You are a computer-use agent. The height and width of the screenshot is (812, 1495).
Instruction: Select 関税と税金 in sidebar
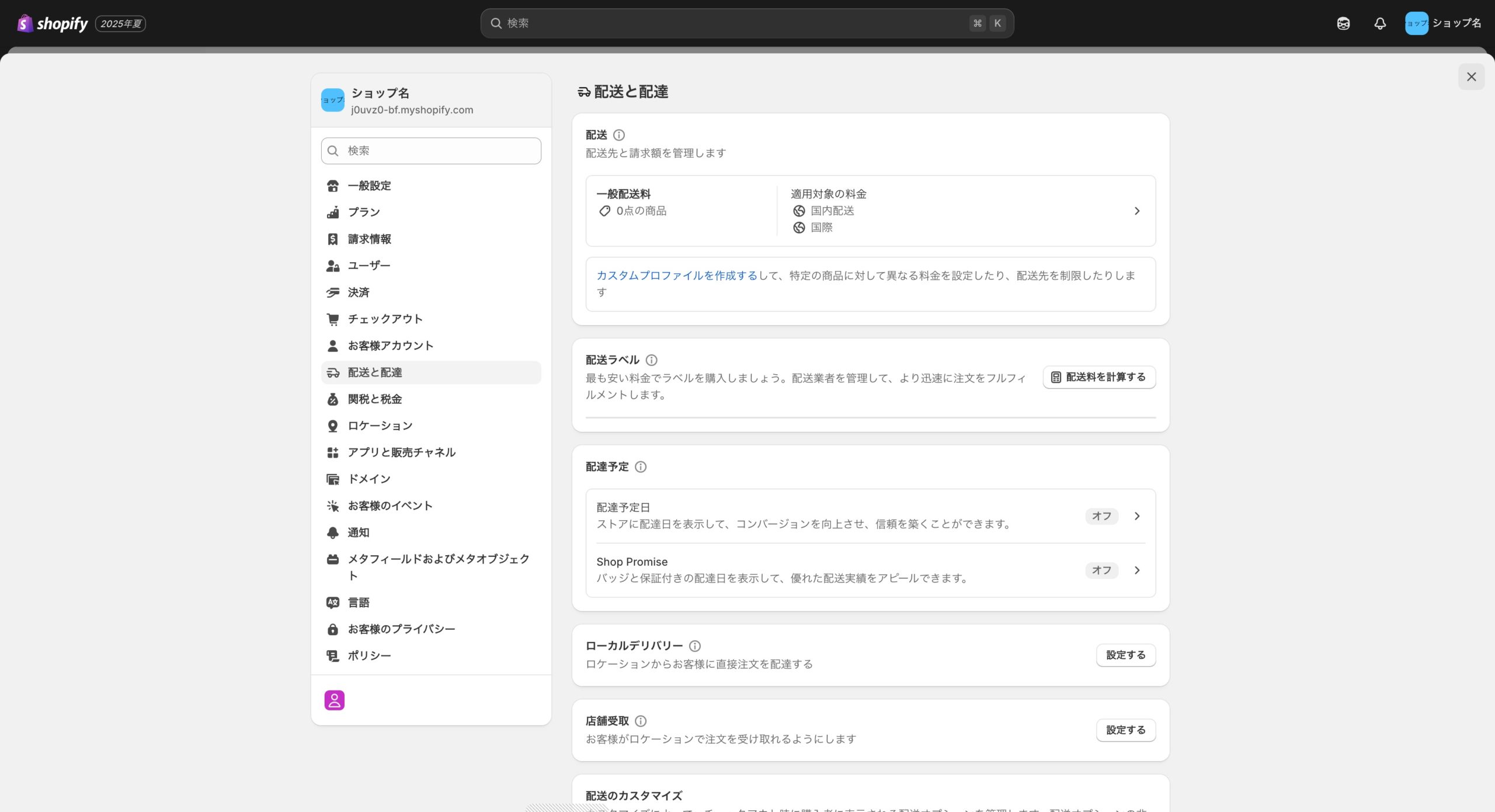point(374,399)
